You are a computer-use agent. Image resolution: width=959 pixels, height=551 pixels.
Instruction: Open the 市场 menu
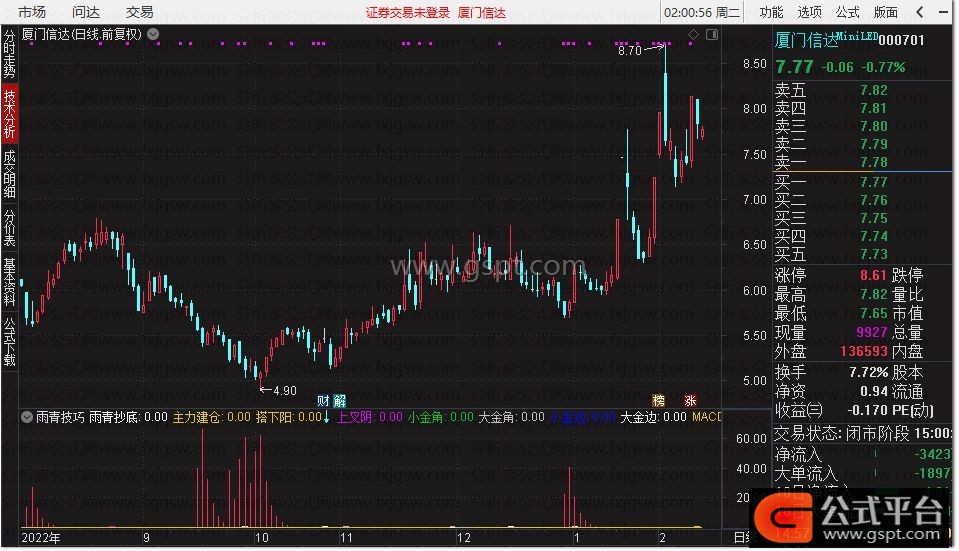coord(32,12)
